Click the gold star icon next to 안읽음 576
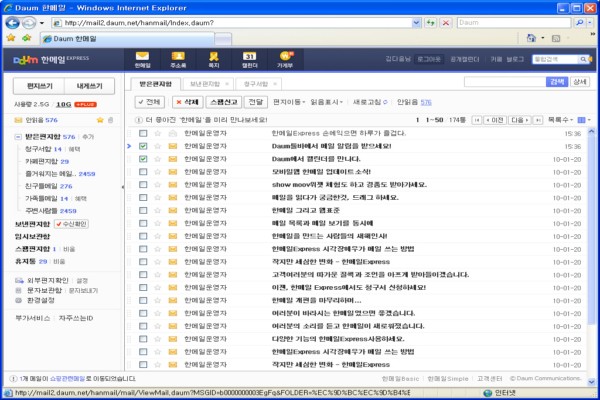The height and width of the screenshot is (400, 600). pyautogui.click(x=100, y=120)
